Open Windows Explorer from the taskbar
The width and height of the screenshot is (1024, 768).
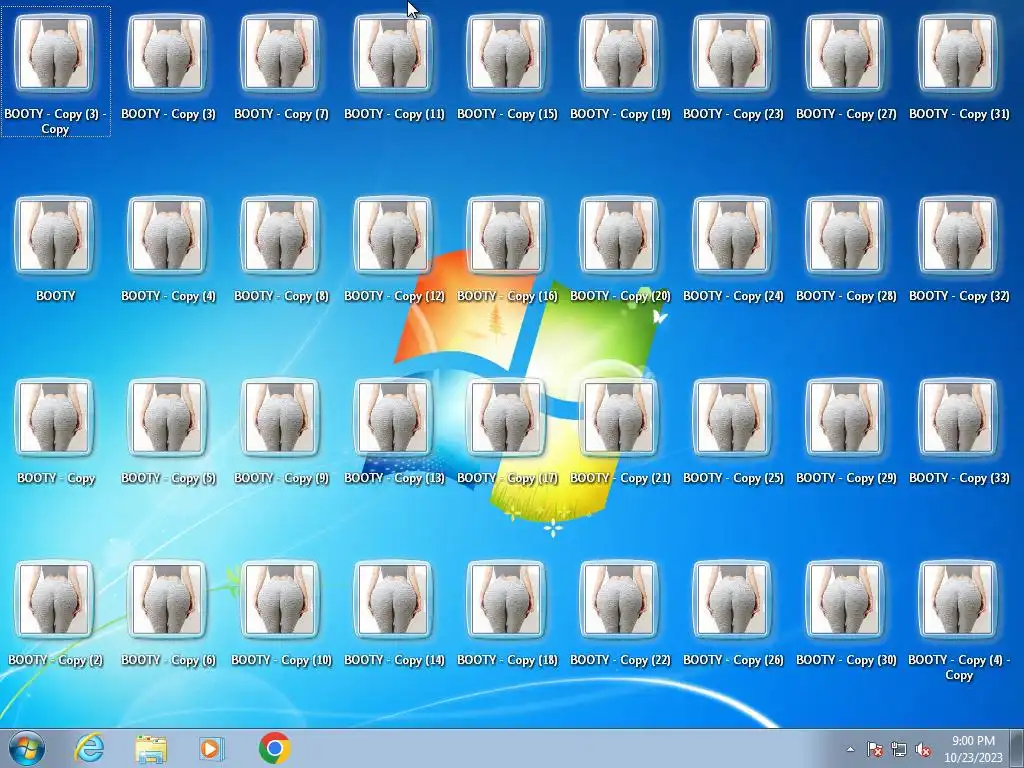pos(151,748)
